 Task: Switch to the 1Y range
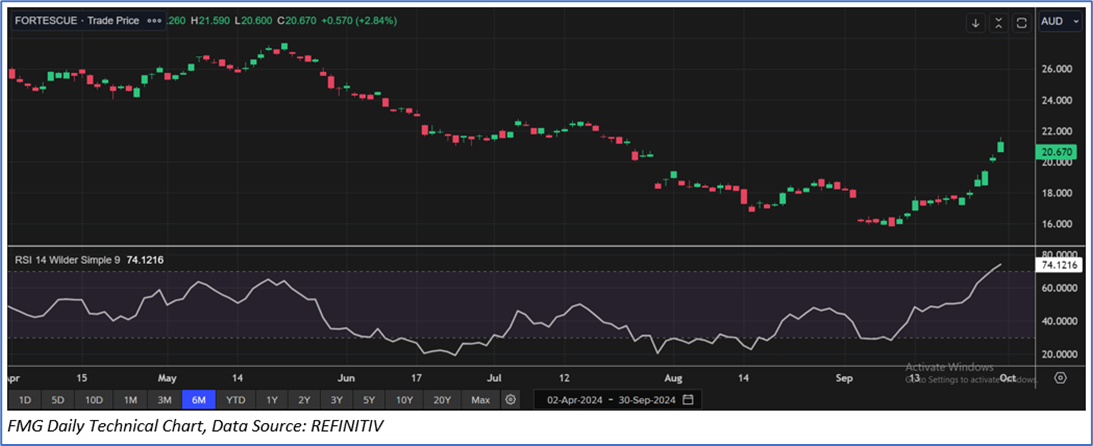[271, 400]
